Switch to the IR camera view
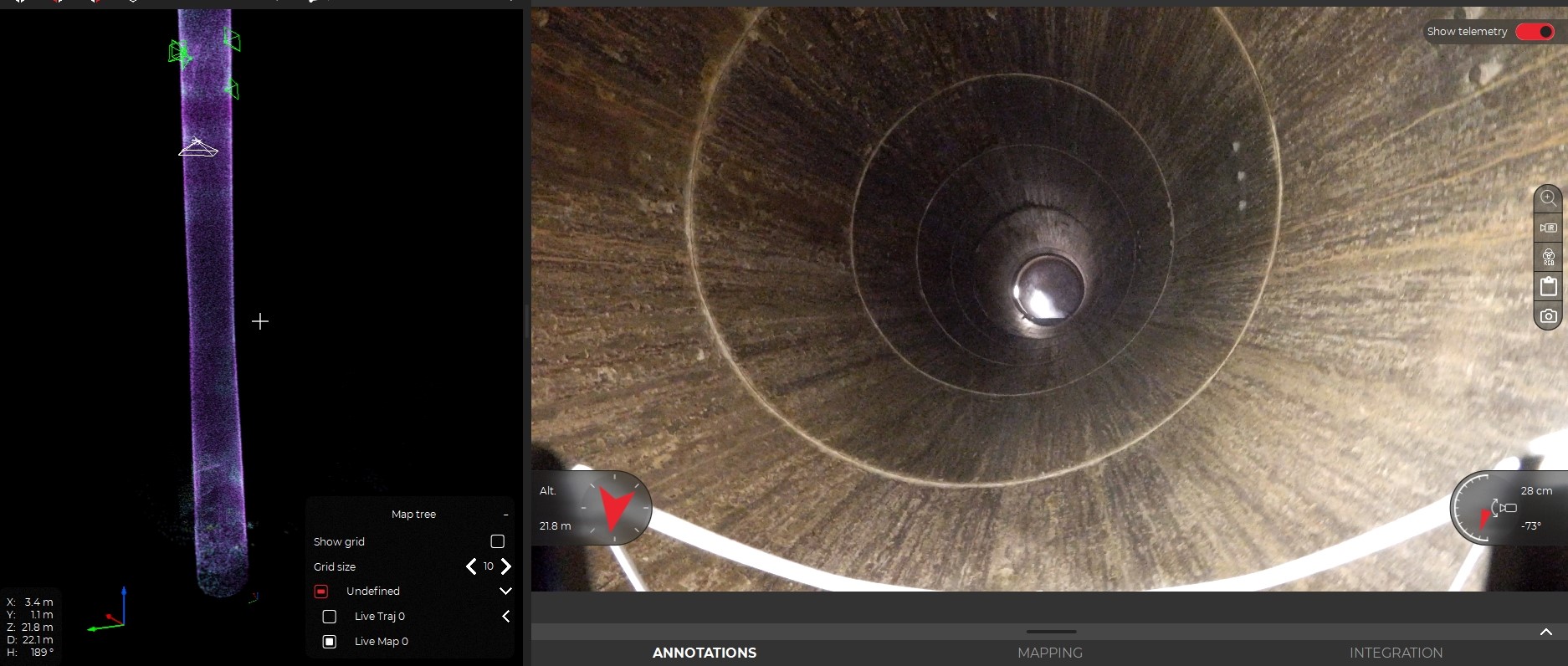The width and height of the screenshot is (1568, 666). (x=1548, y=228)
